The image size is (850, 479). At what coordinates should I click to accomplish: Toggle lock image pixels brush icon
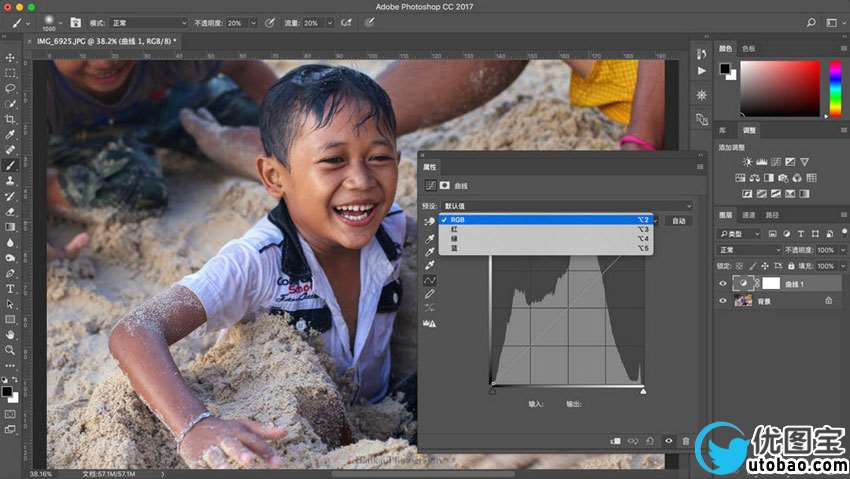752,266
